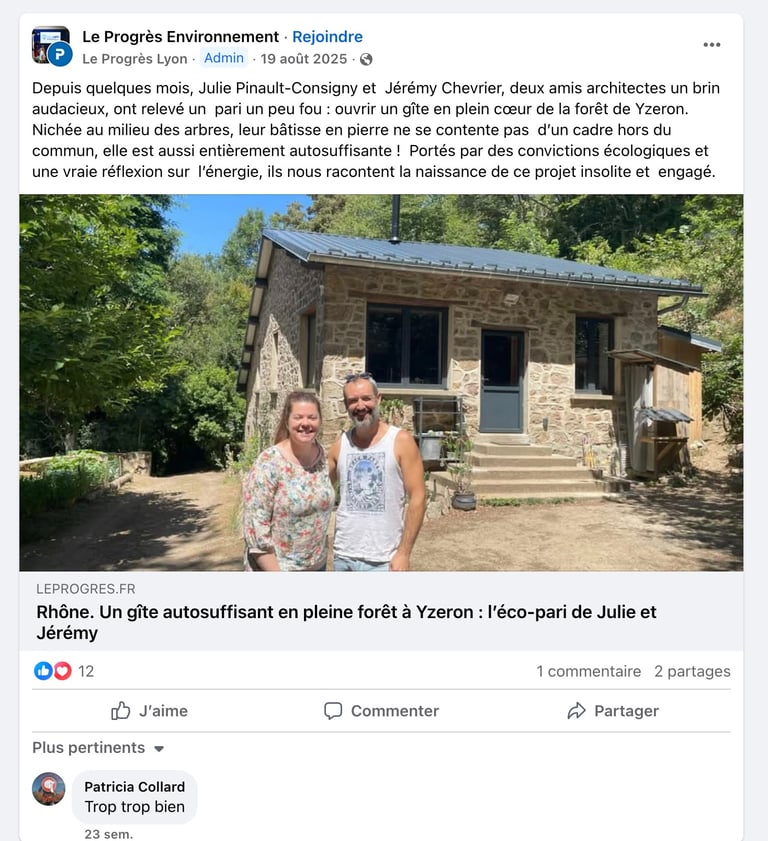Join the group via Rejoindre
The image size is (768, 841).
click(327, 36)
